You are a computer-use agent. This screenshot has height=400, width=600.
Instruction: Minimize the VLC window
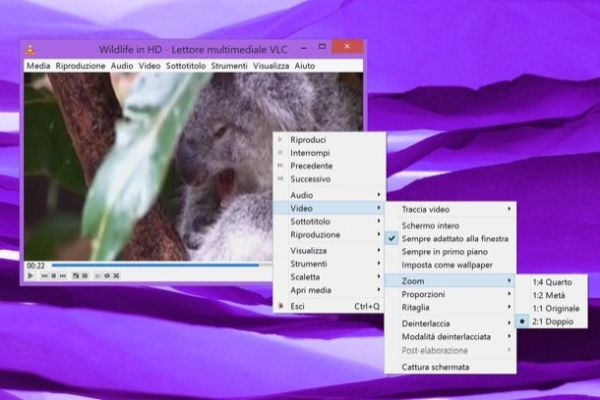[304, 48]
